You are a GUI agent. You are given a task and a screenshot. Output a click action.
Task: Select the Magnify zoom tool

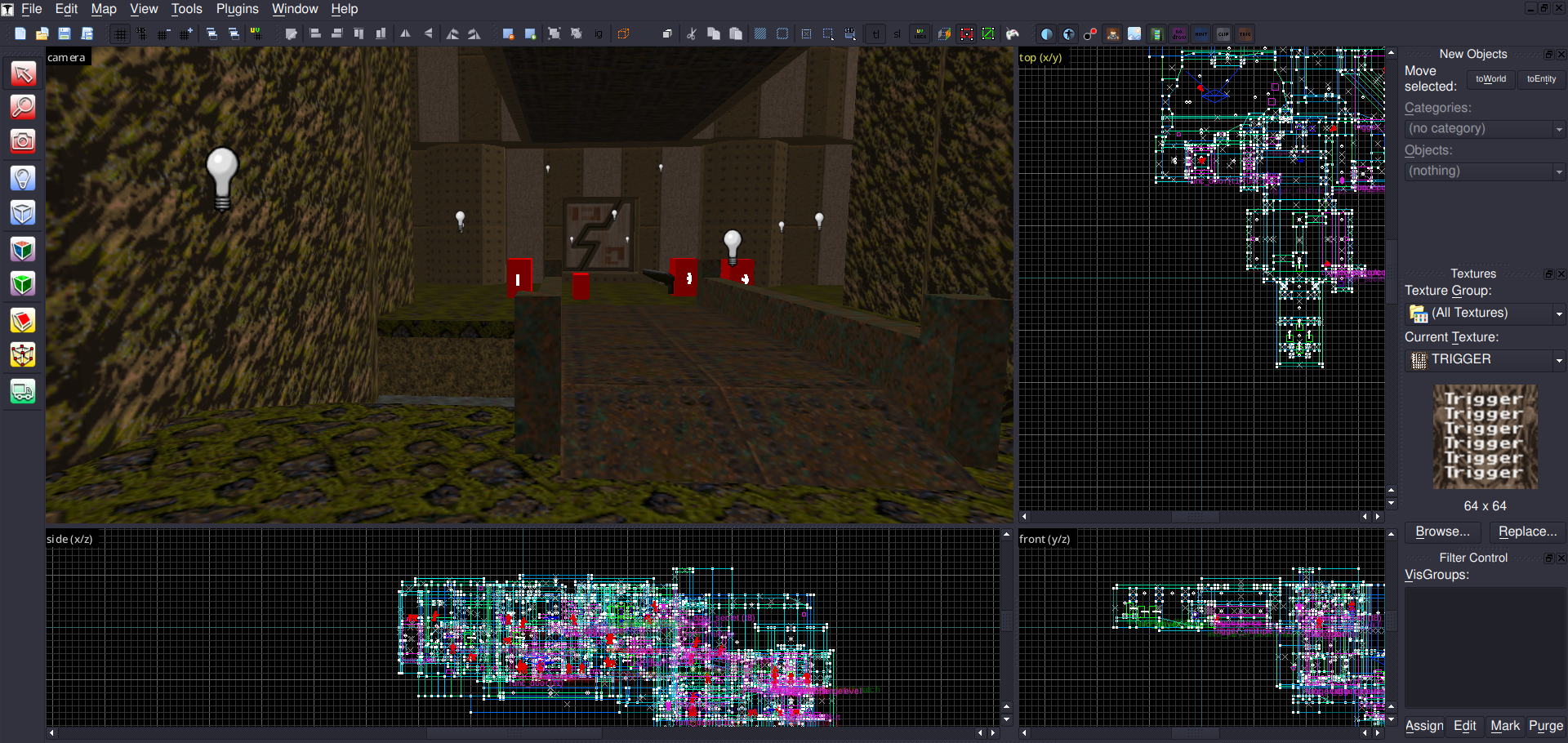click(x=23, y=107)
